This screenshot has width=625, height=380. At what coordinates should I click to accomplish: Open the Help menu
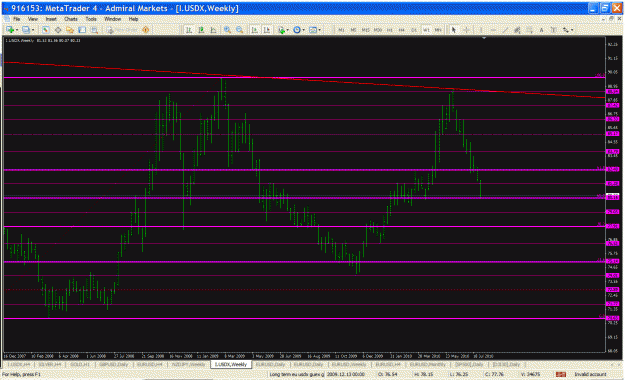point(133,19)
